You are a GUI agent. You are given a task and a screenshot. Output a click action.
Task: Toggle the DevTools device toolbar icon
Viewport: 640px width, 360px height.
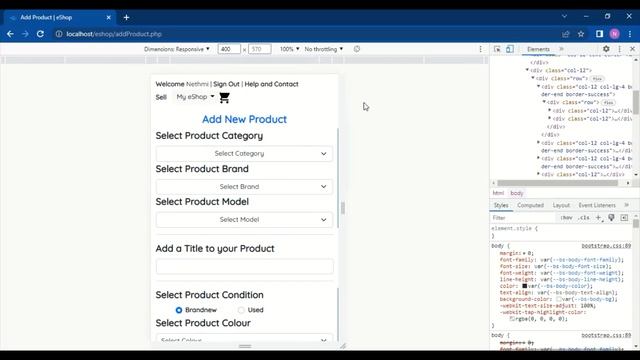click(510, 49)
